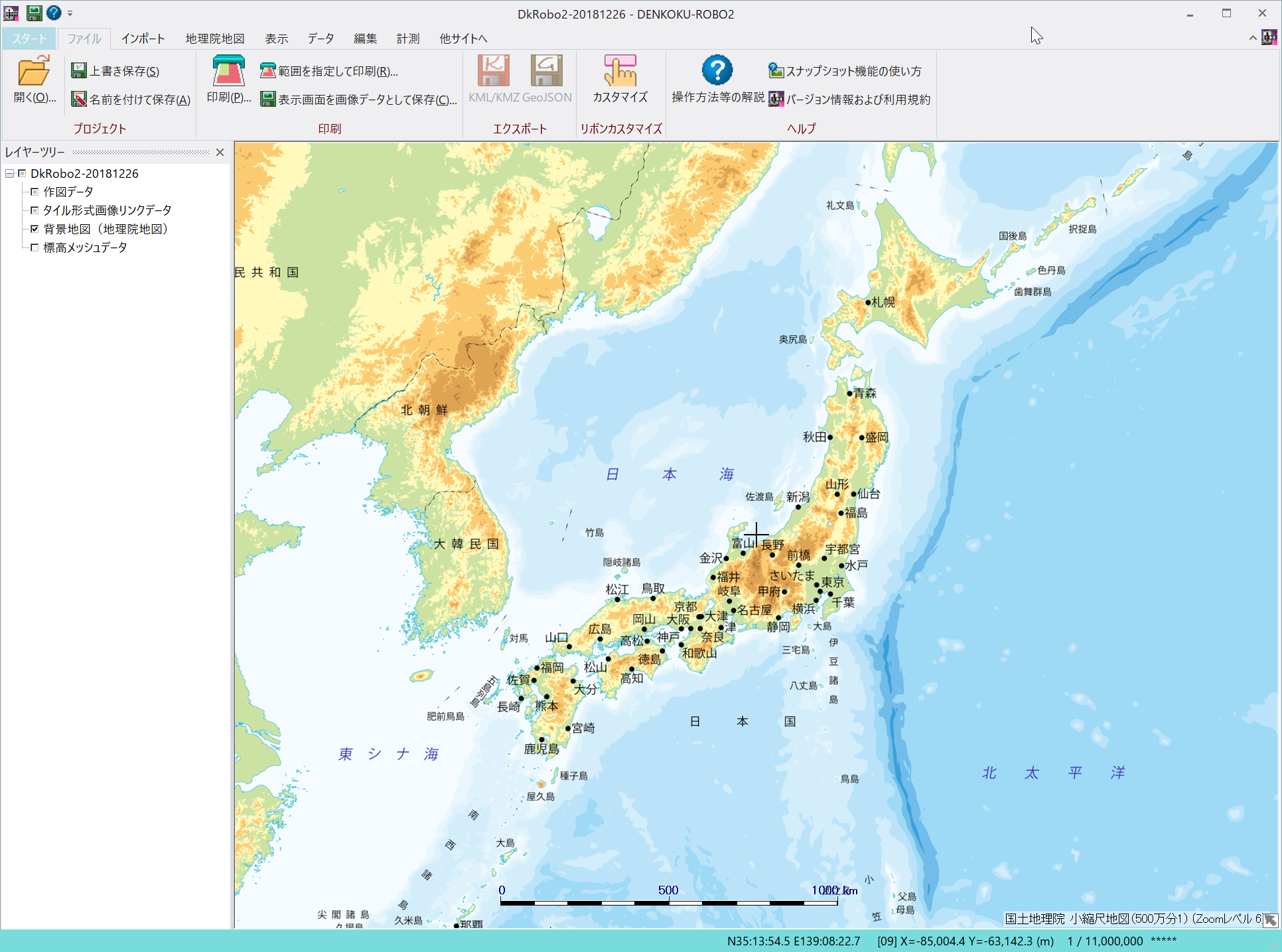1282x952 pixels.
Task: Open the データ tab
Action: click(320, 38)
